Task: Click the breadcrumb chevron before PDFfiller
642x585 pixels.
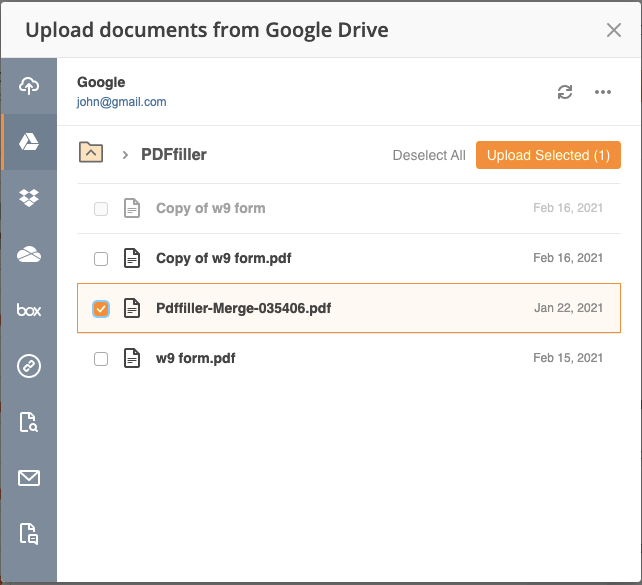Action: [x=125, y=155]
